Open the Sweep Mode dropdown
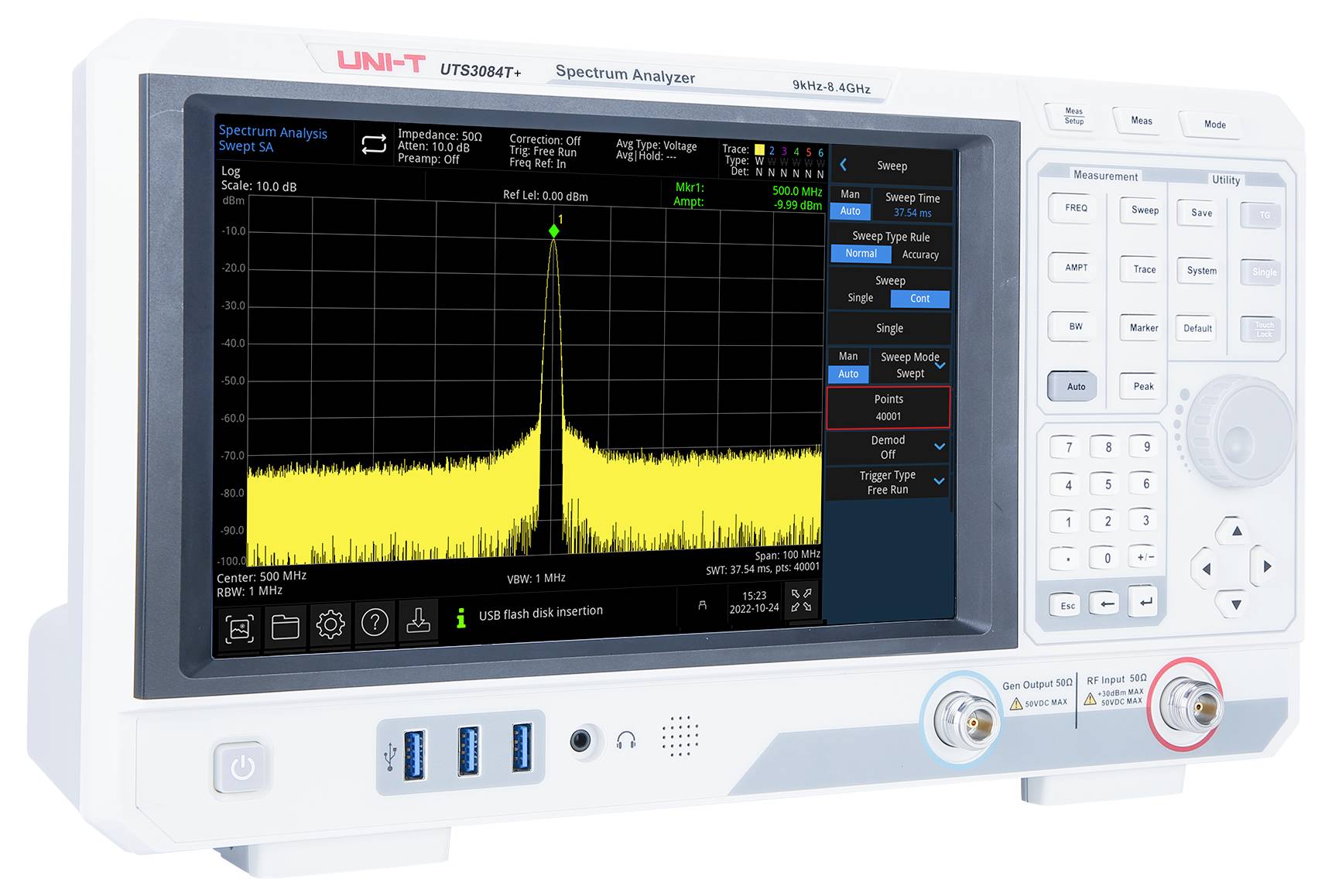This screenshot has width=1332, height=896. click(912, 365)
